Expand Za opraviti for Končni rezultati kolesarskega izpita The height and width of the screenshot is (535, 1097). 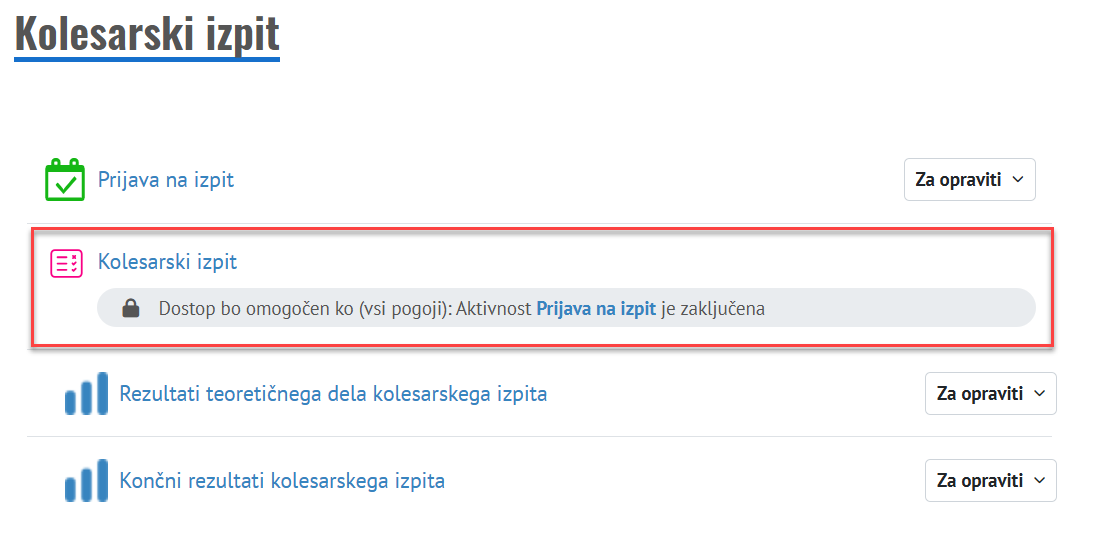pos(990,481)
